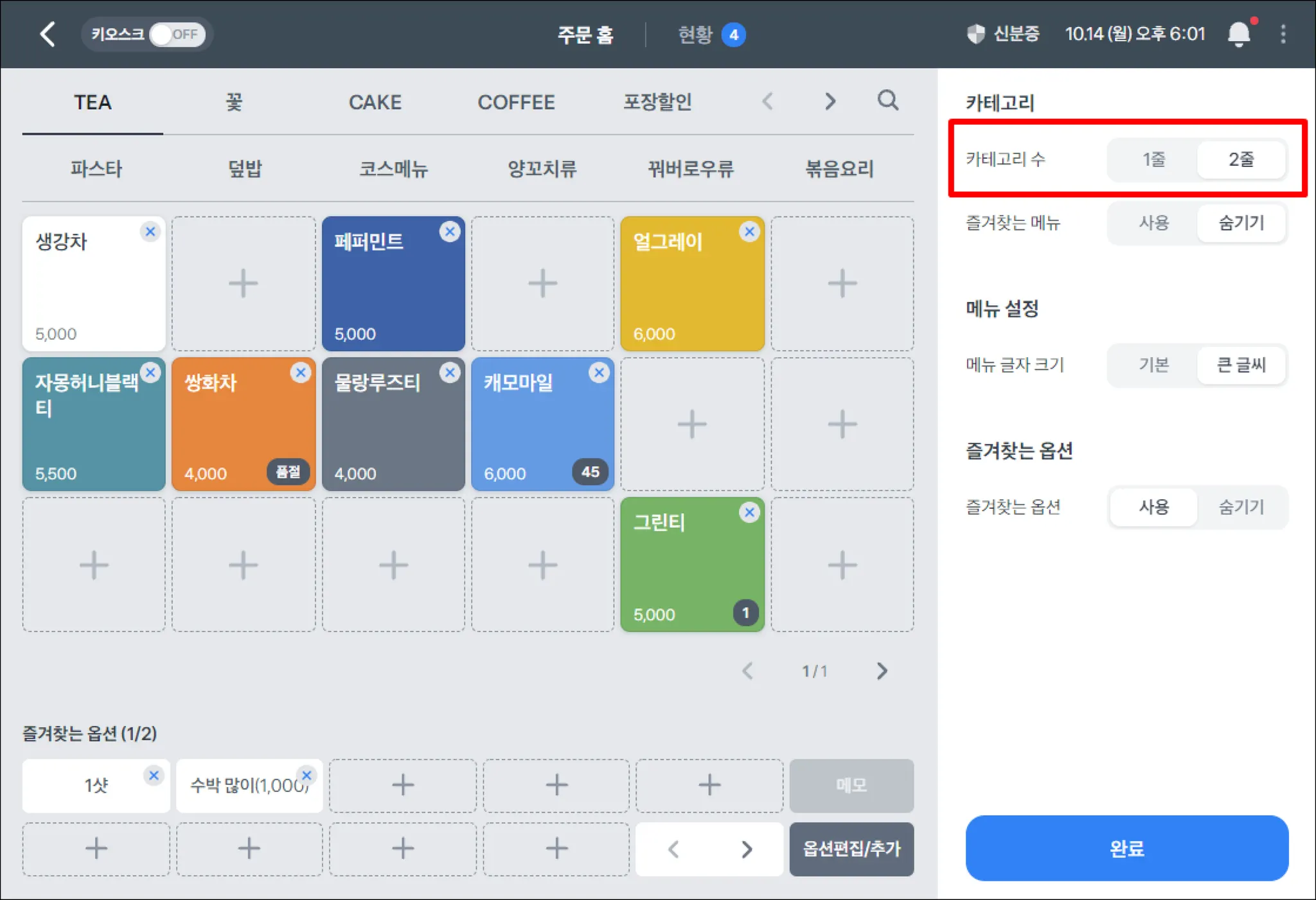Delete the 1샷 favorite option

pyautogui.click(x=154, y=776)
